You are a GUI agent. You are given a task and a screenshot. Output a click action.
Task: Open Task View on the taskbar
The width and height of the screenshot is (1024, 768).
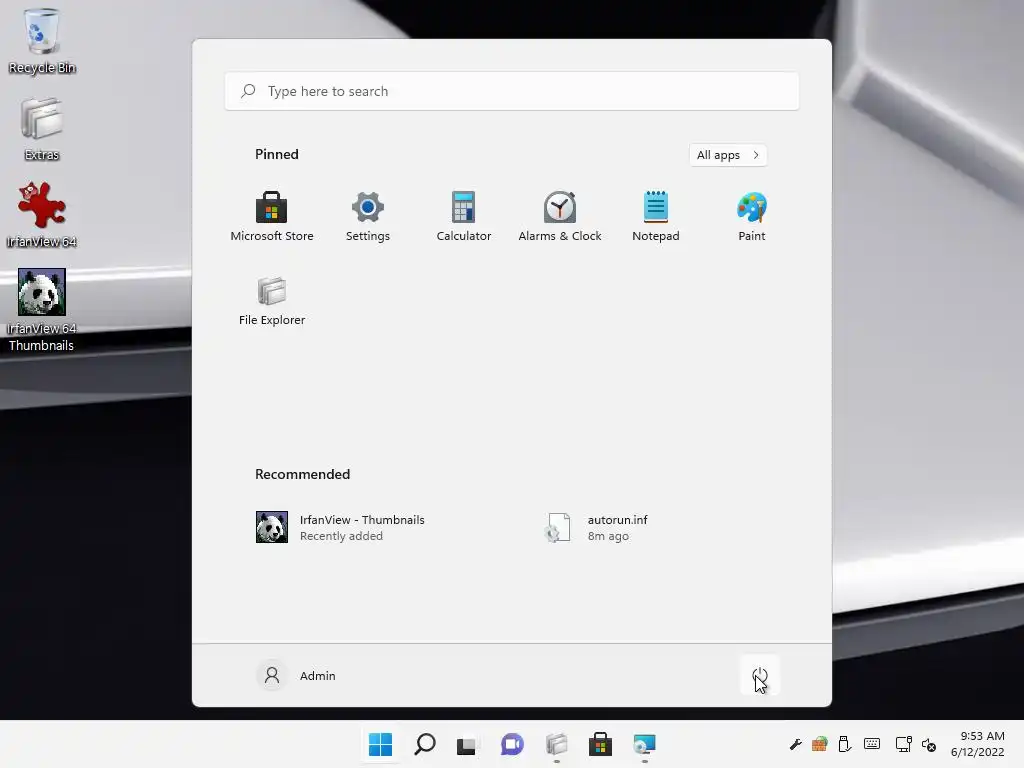pos(466,744)
